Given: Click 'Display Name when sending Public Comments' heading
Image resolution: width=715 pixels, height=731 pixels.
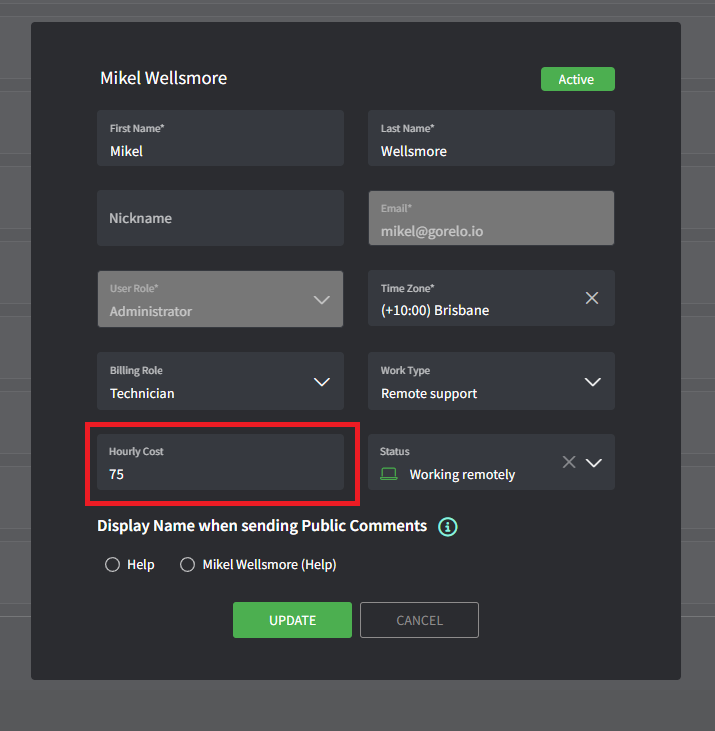Looking at the screenshot, I should point(262,526).
